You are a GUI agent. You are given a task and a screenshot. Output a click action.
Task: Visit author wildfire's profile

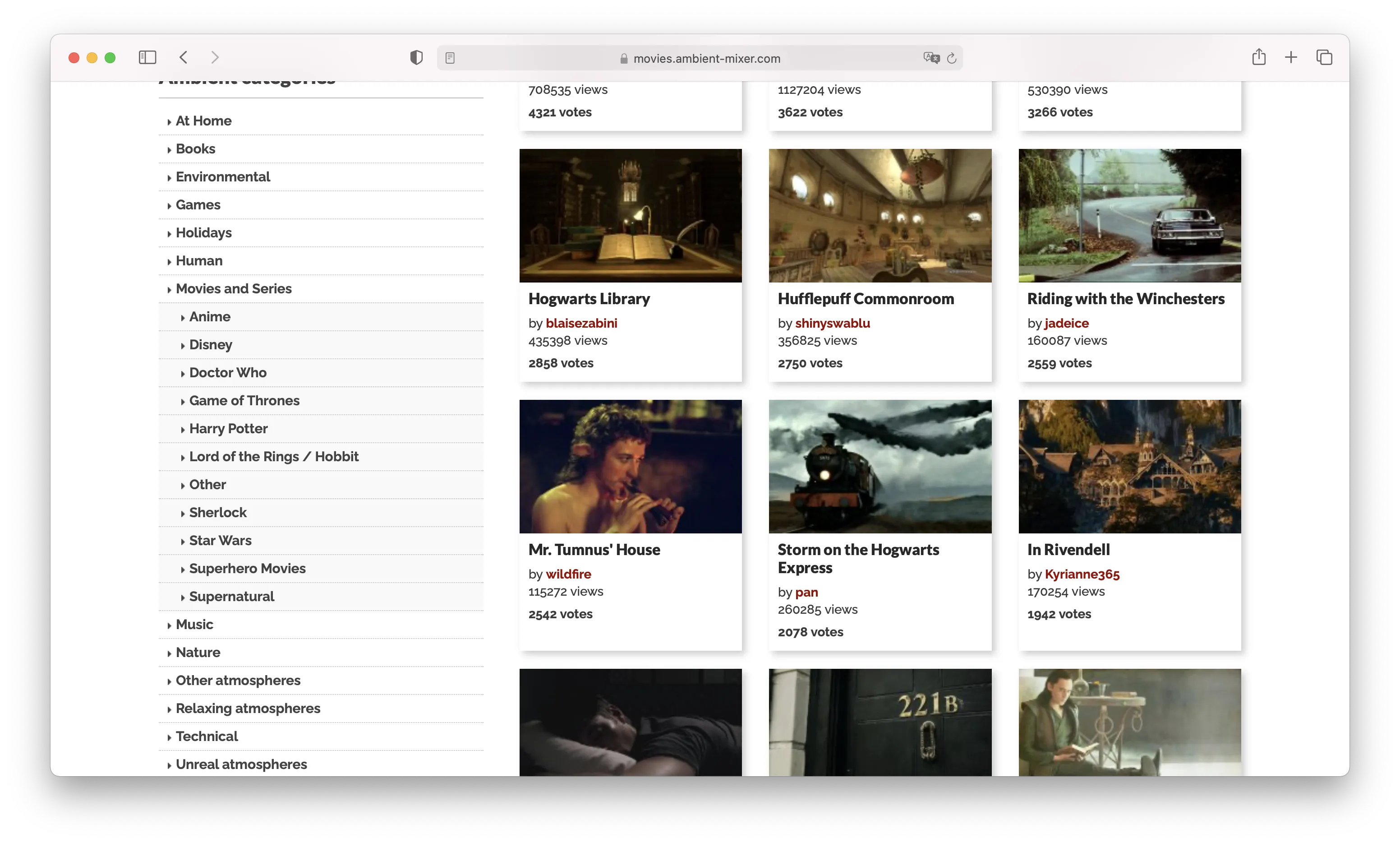coord(568,574)
